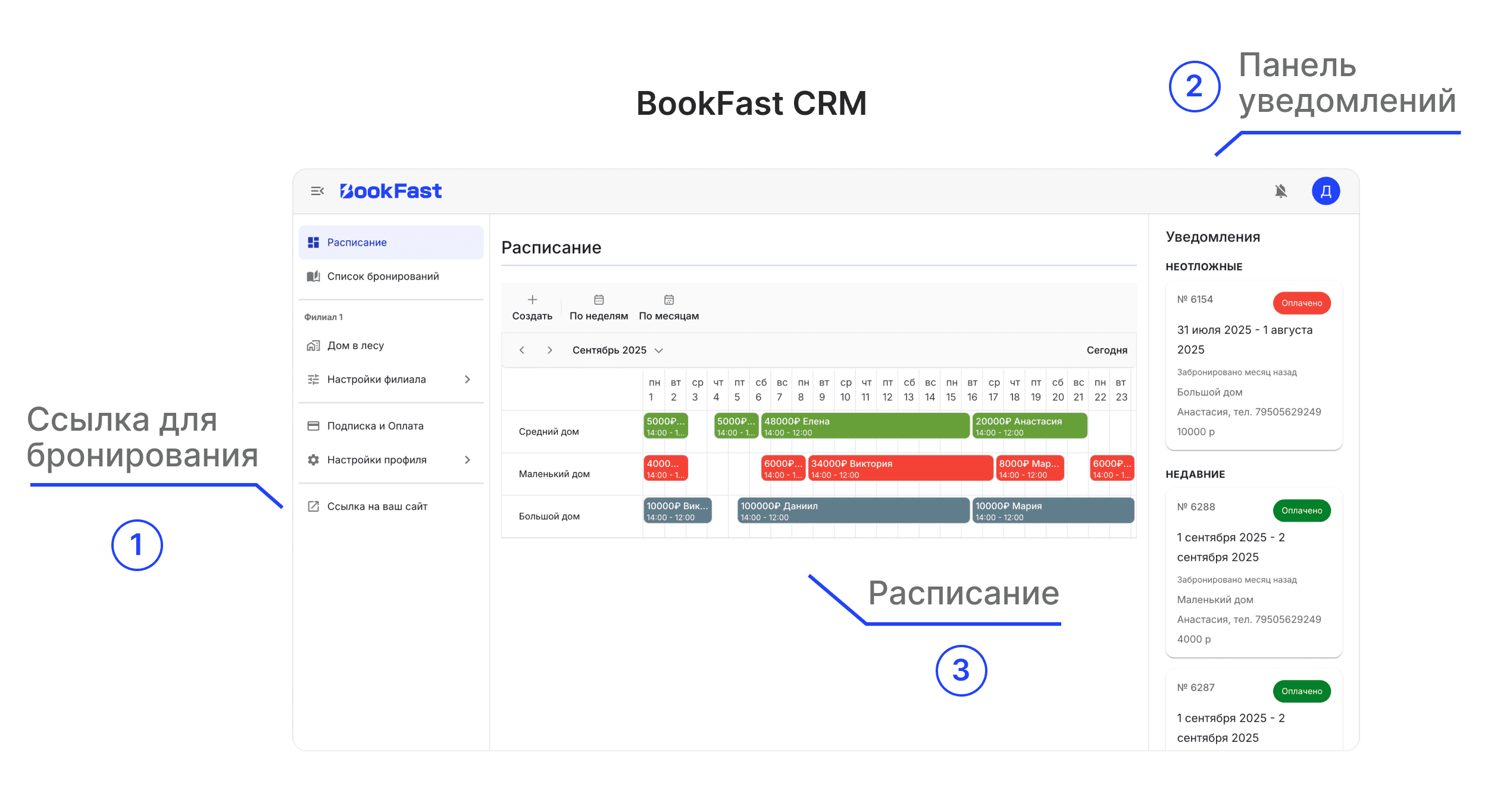The image size is (1488, 812).
Task: Open red 34000₽ Виктория booking block
Action: click(900, 468)
